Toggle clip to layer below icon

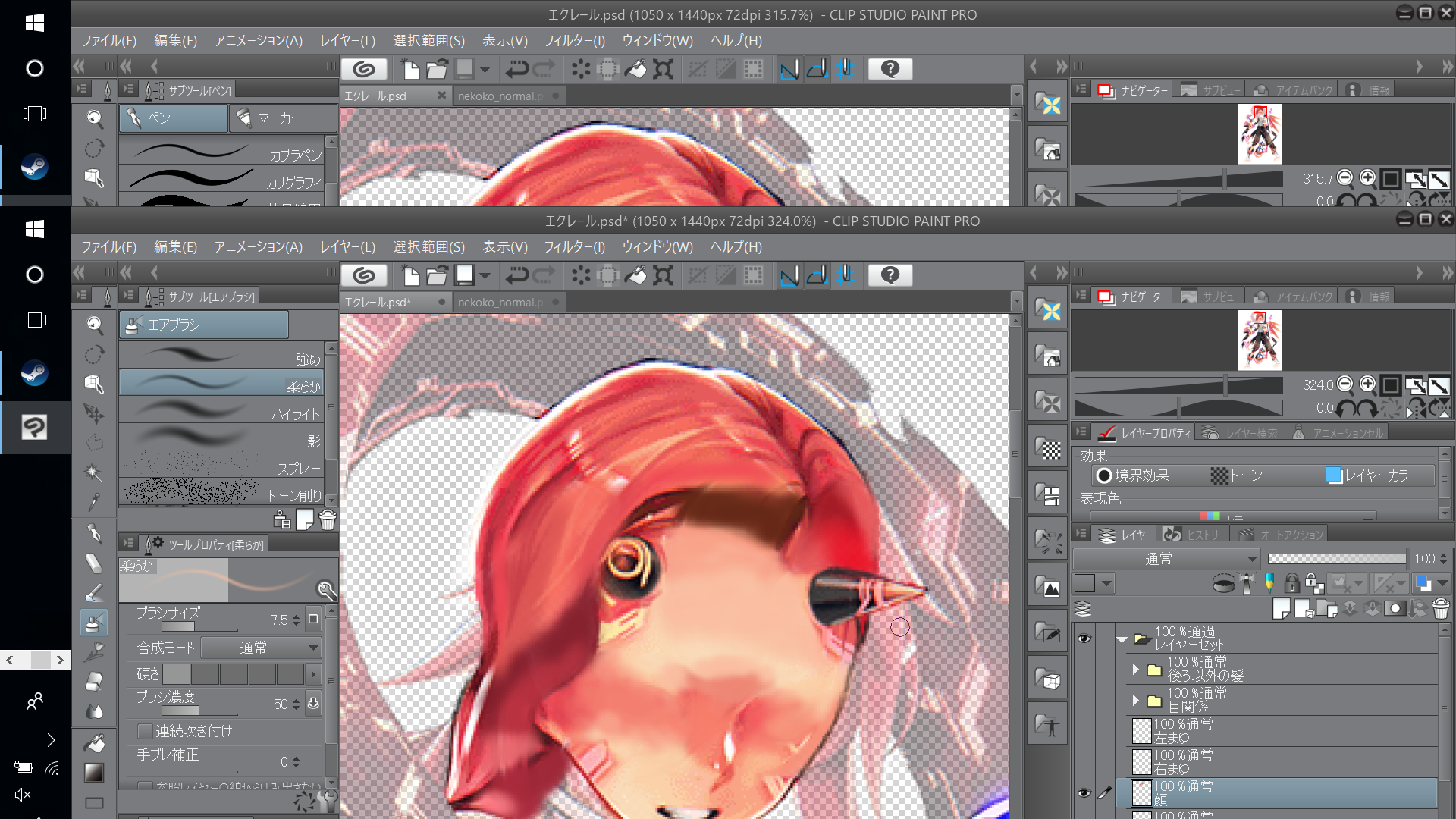[x=1223, y=583]
